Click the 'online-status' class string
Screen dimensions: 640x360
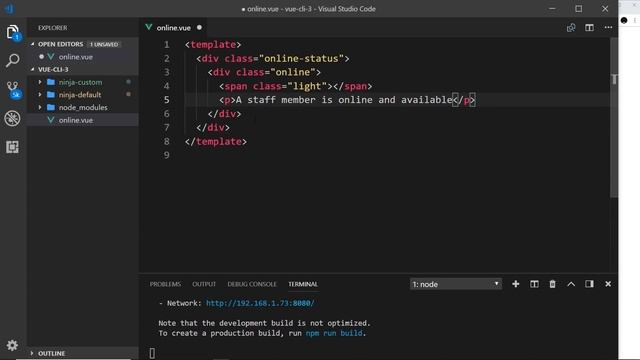tap(301, 58)
